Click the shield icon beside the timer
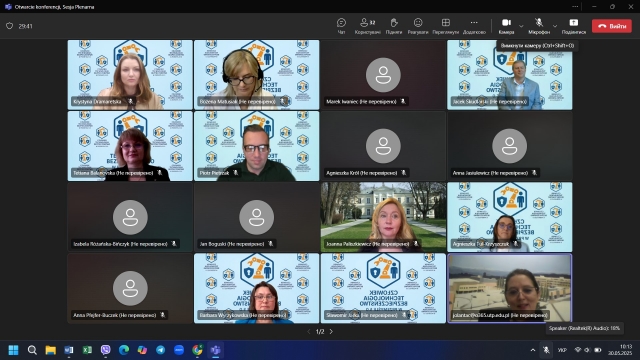Image resolution: width=640 pixels, height=360 pixels. click(x=9, y=26)
